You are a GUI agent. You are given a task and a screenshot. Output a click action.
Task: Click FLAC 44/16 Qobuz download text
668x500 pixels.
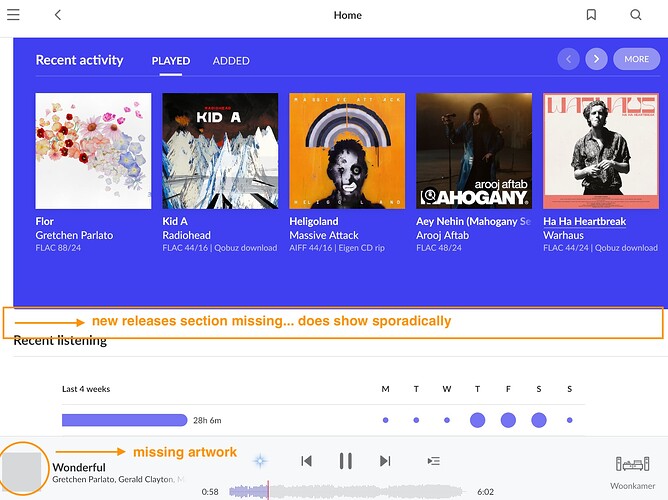pos(220,248)
